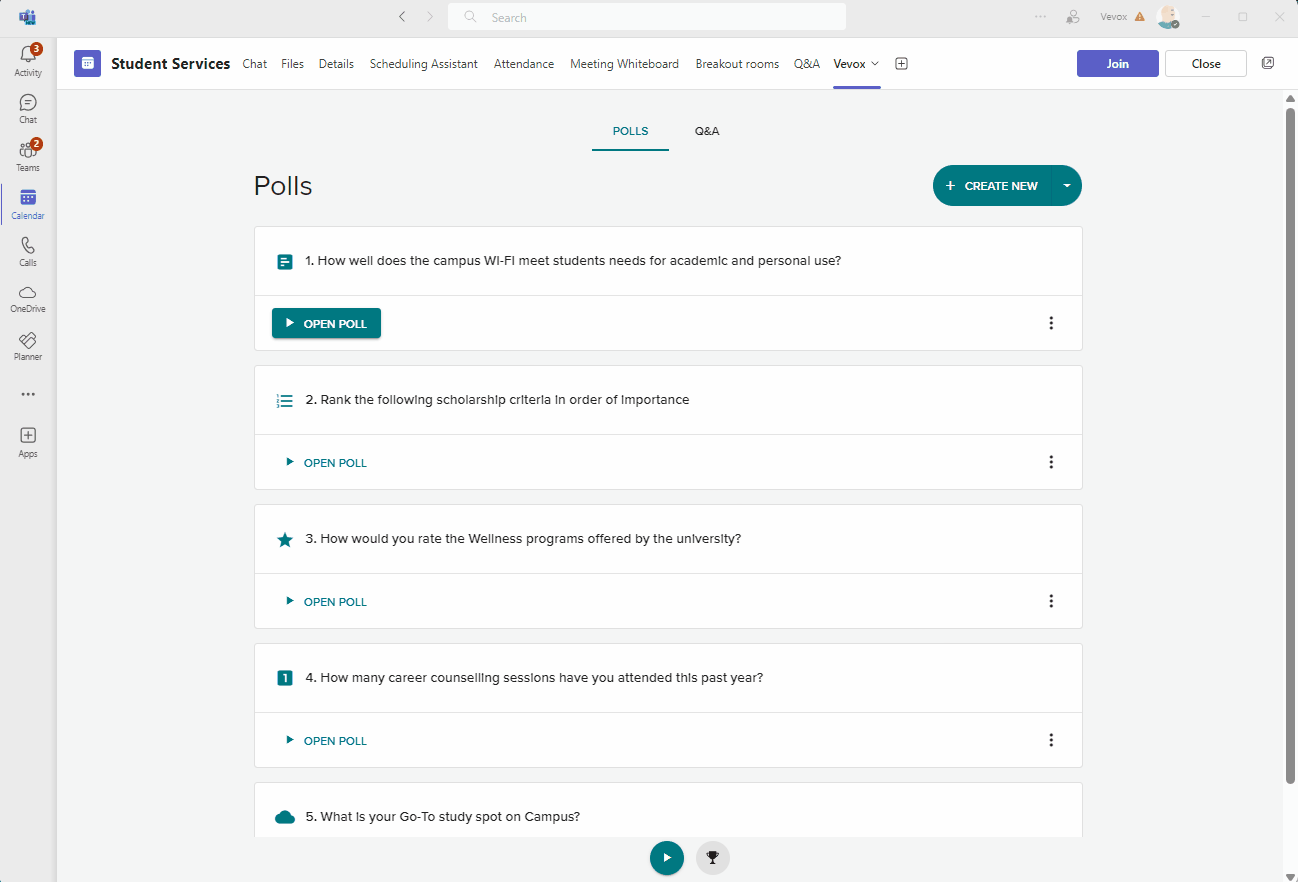Expand the Create New dropdown arrow
1298x882 pixels.
click(1066, 185)
